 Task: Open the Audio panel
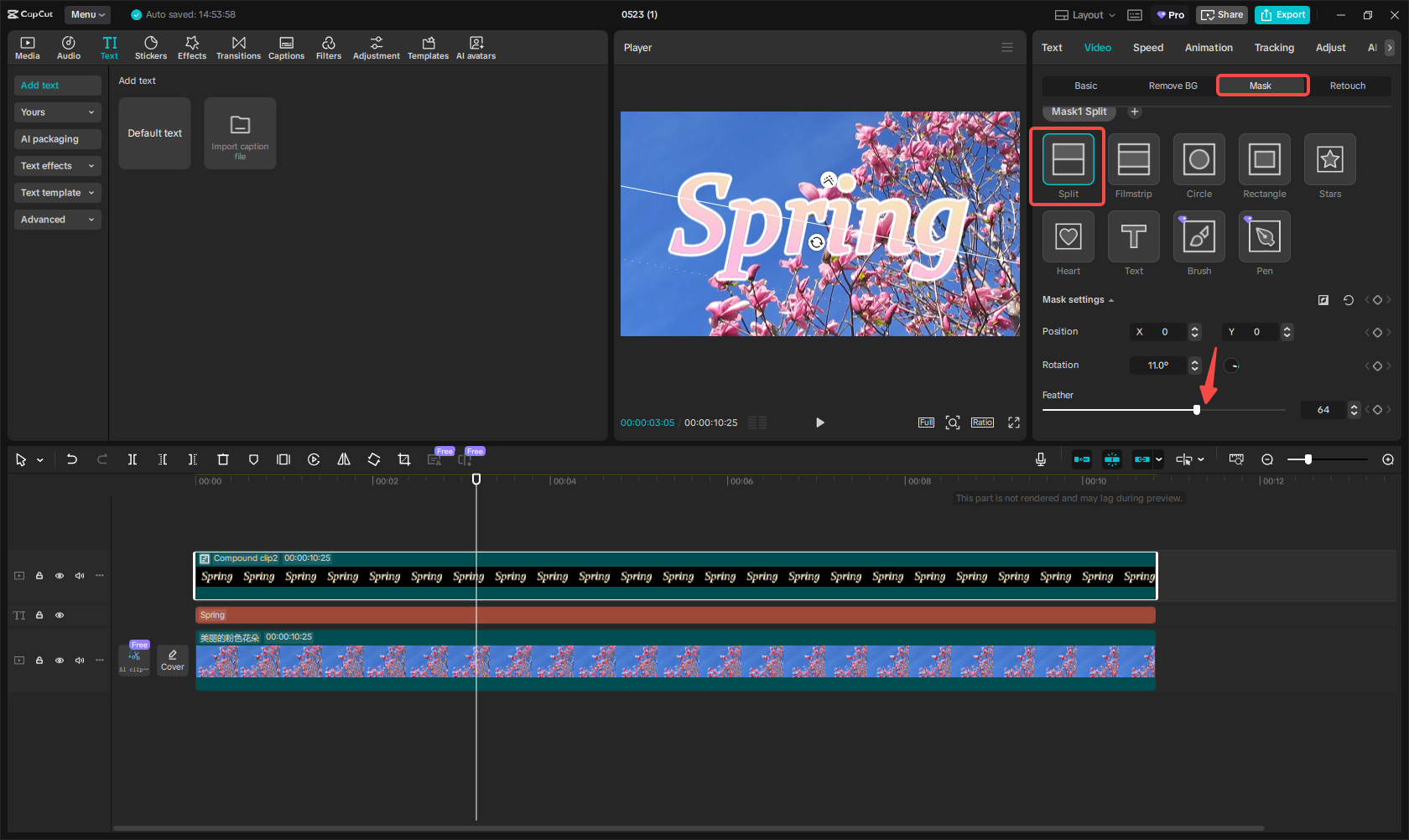tap(69, 48)
